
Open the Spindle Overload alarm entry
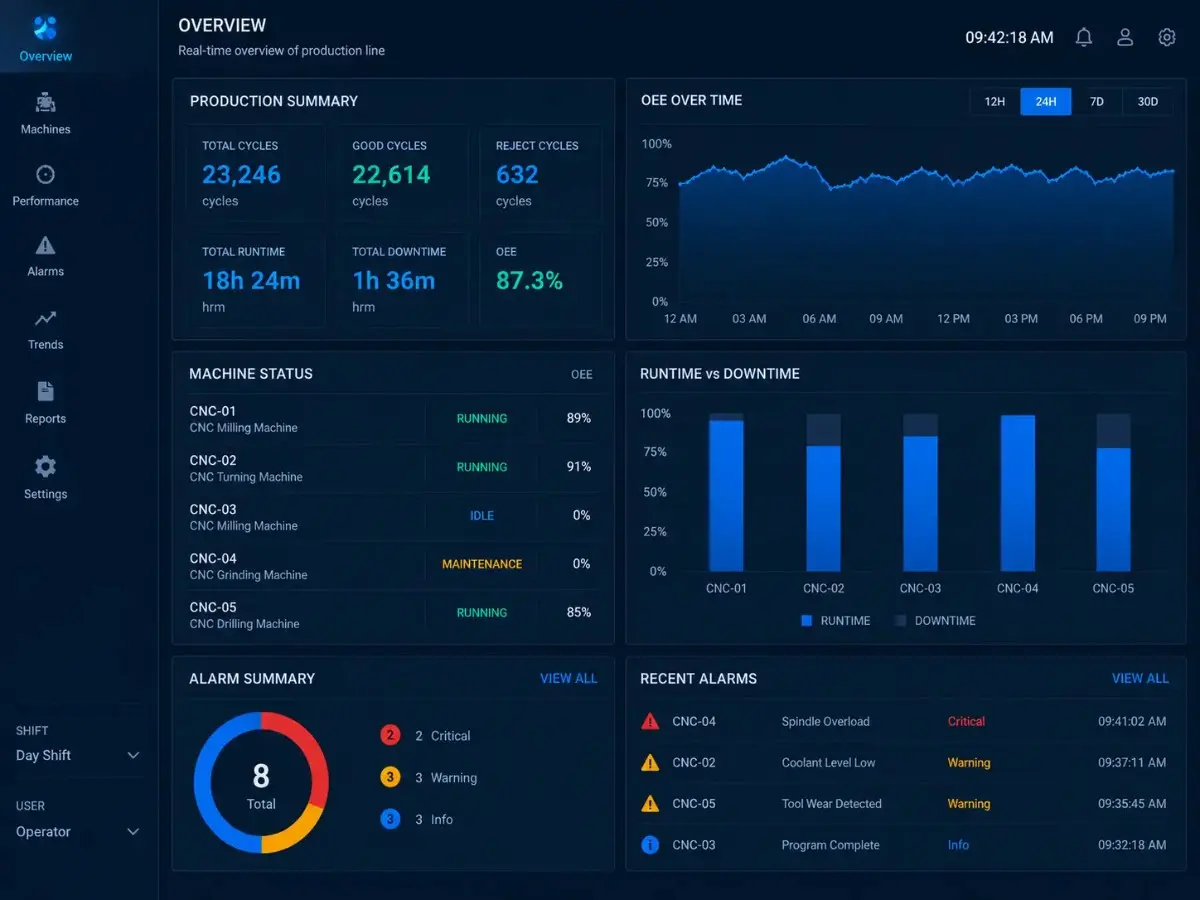pos(904,721)
